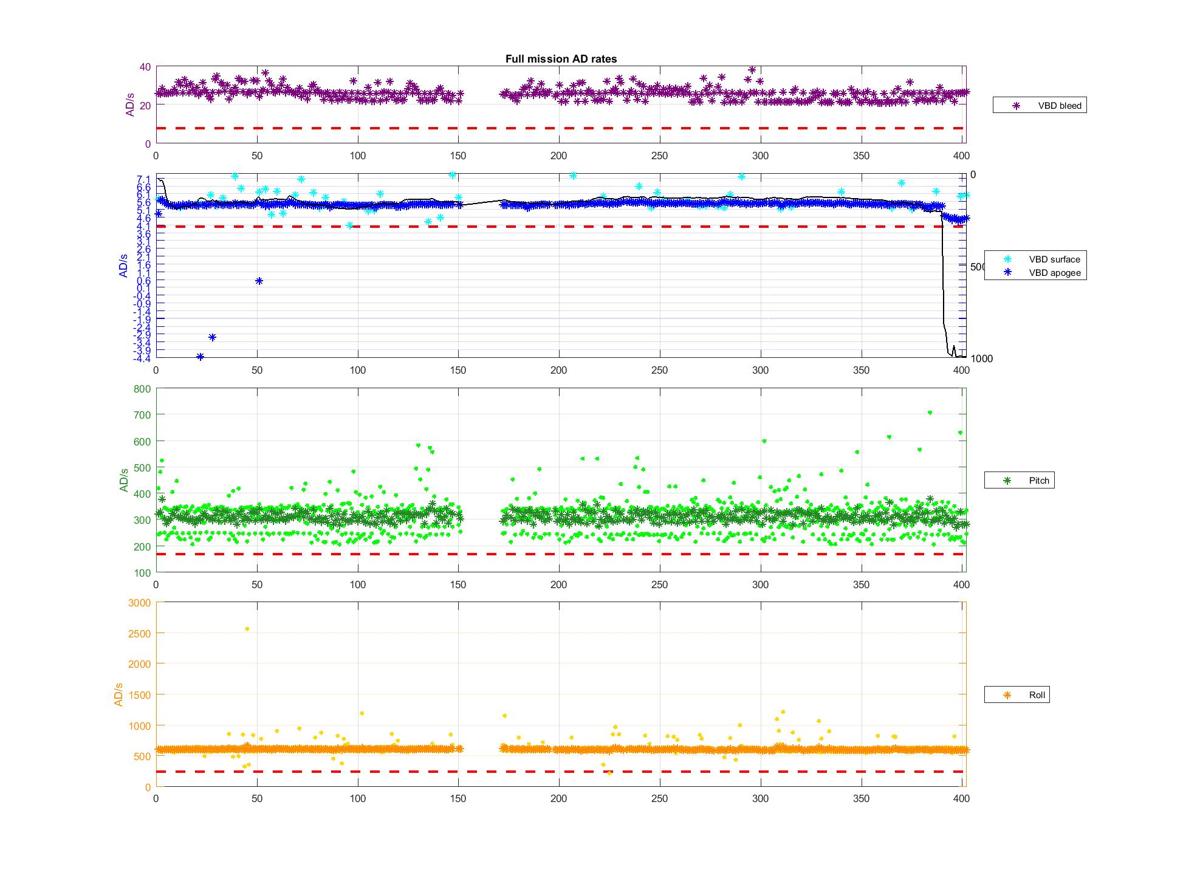Click the Pitch outlier point near 700
Image resolution: width=1200 pixels, height=885 pixels.
click(x=930, y=412)
